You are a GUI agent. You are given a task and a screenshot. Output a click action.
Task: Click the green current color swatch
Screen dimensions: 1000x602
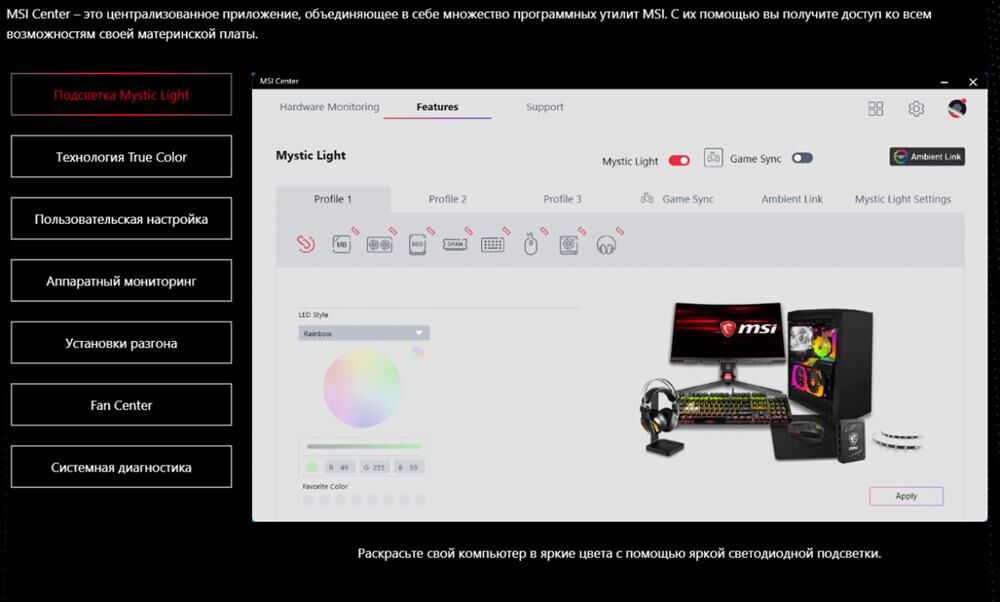click(311, 467)
